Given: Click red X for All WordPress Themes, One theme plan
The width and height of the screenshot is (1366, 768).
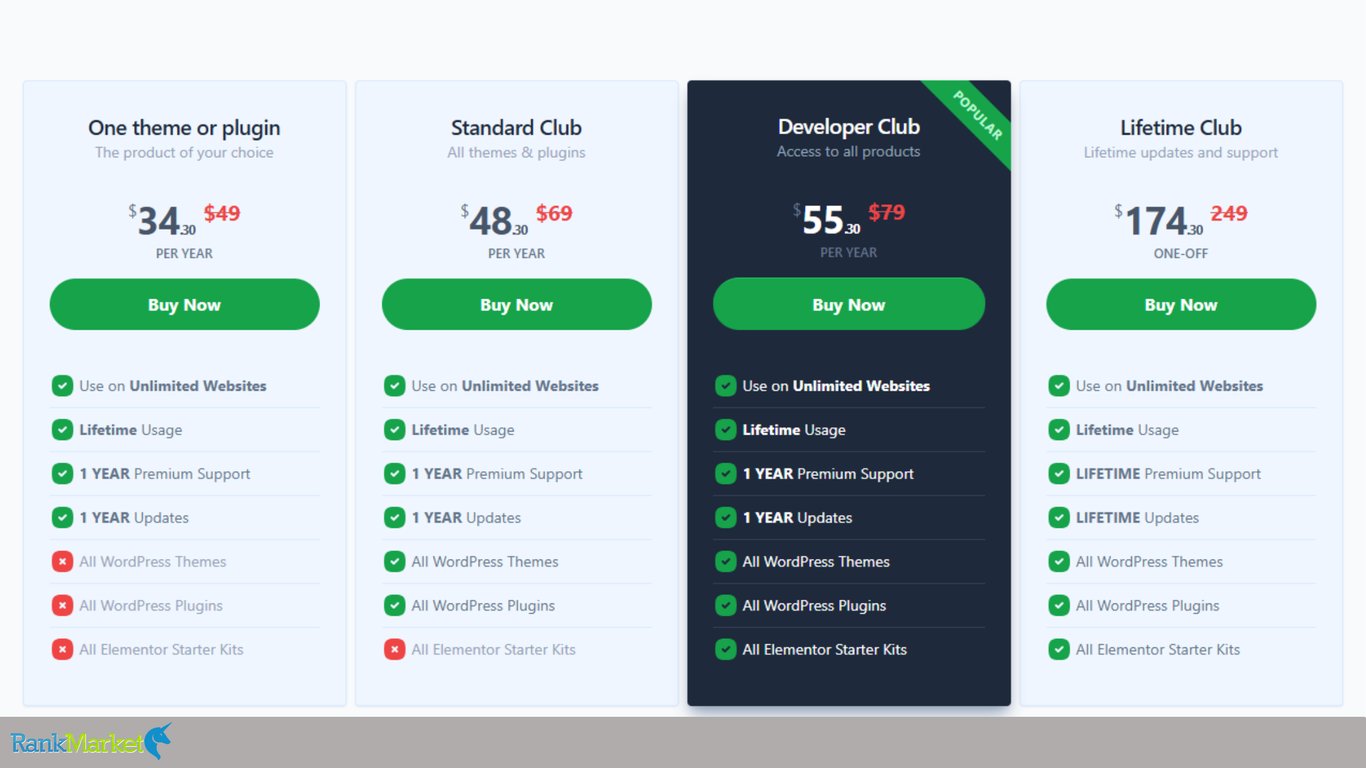Looking at the screenshot, I should click(x=62, y=562).
